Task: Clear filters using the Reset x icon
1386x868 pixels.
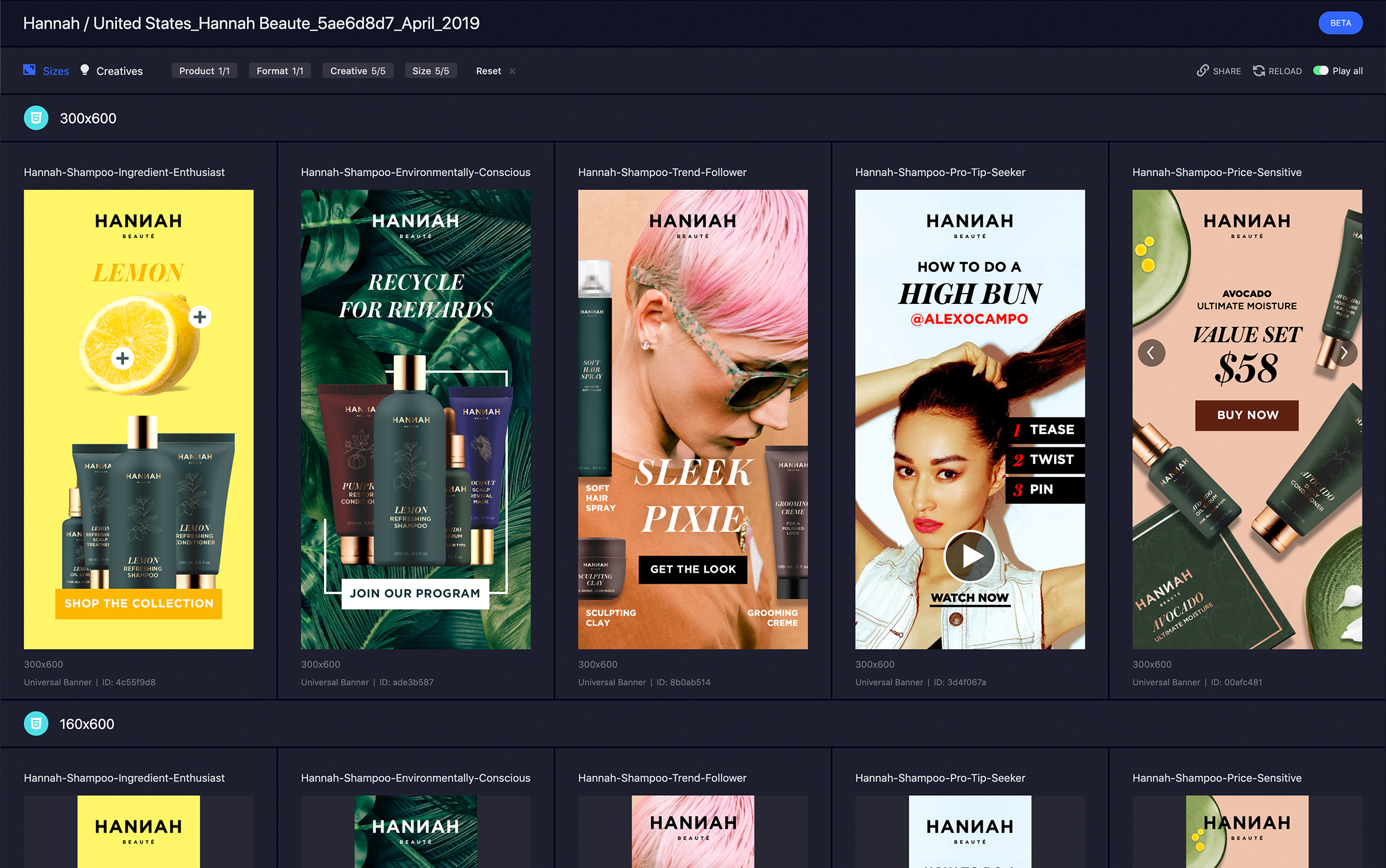Action: 512,71
